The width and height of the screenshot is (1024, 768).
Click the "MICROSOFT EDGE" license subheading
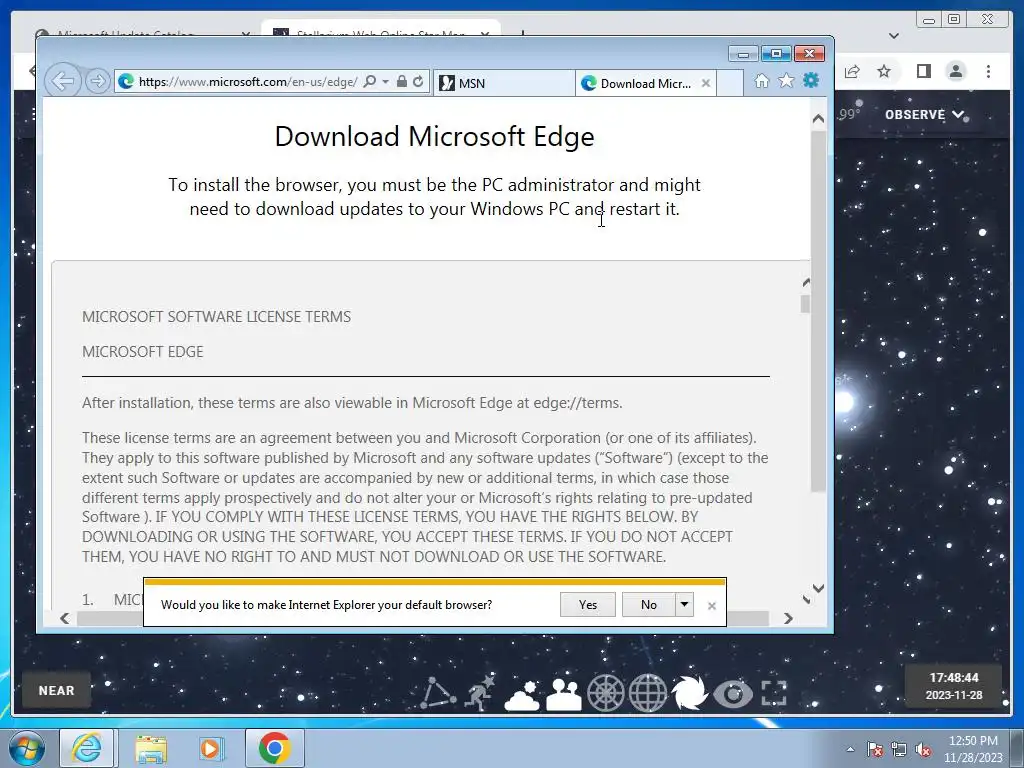pyautogui.click(x=142, y=352)
